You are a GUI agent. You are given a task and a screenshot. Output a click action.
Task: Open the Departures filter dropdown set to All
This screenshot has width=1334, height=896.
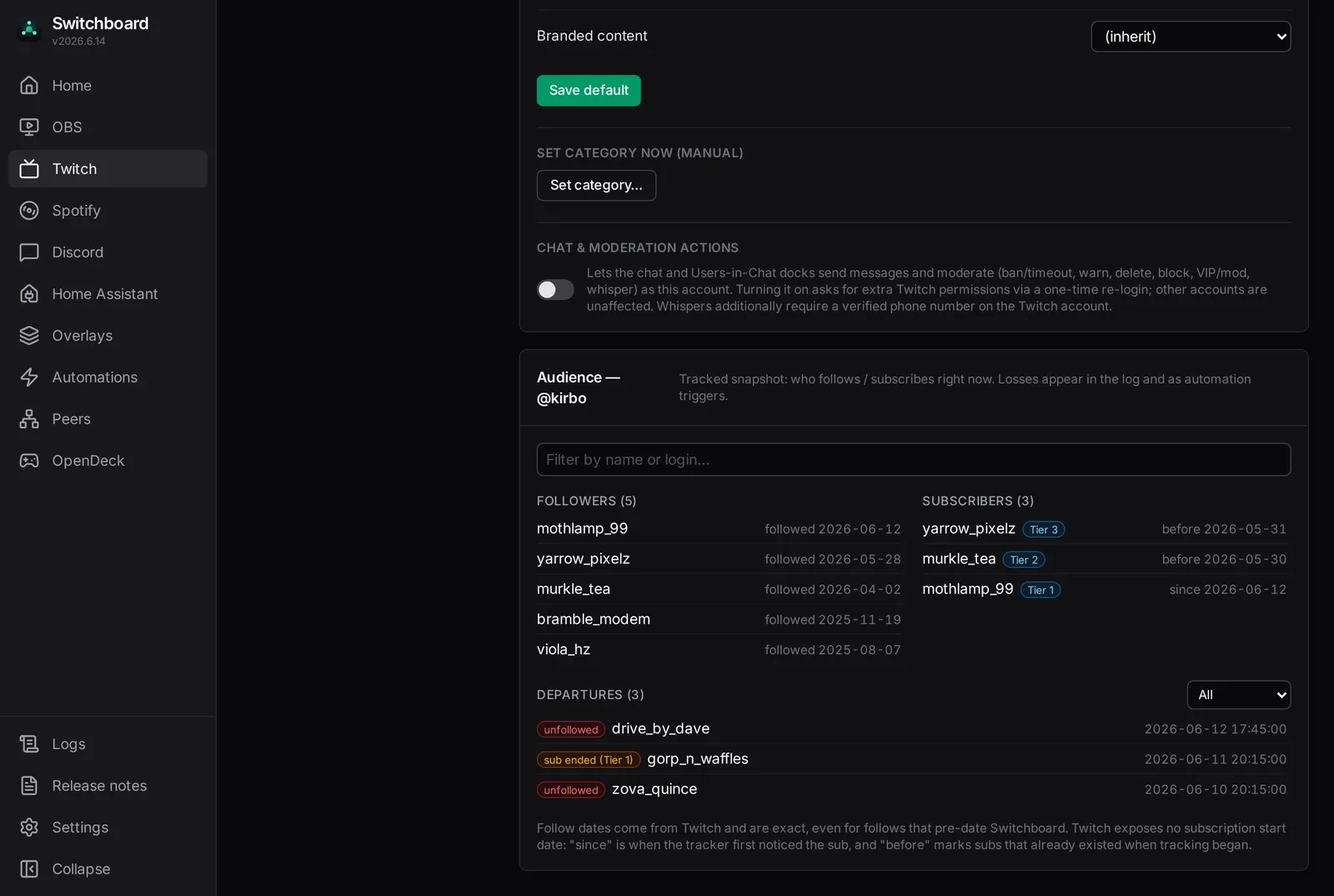1238,695
